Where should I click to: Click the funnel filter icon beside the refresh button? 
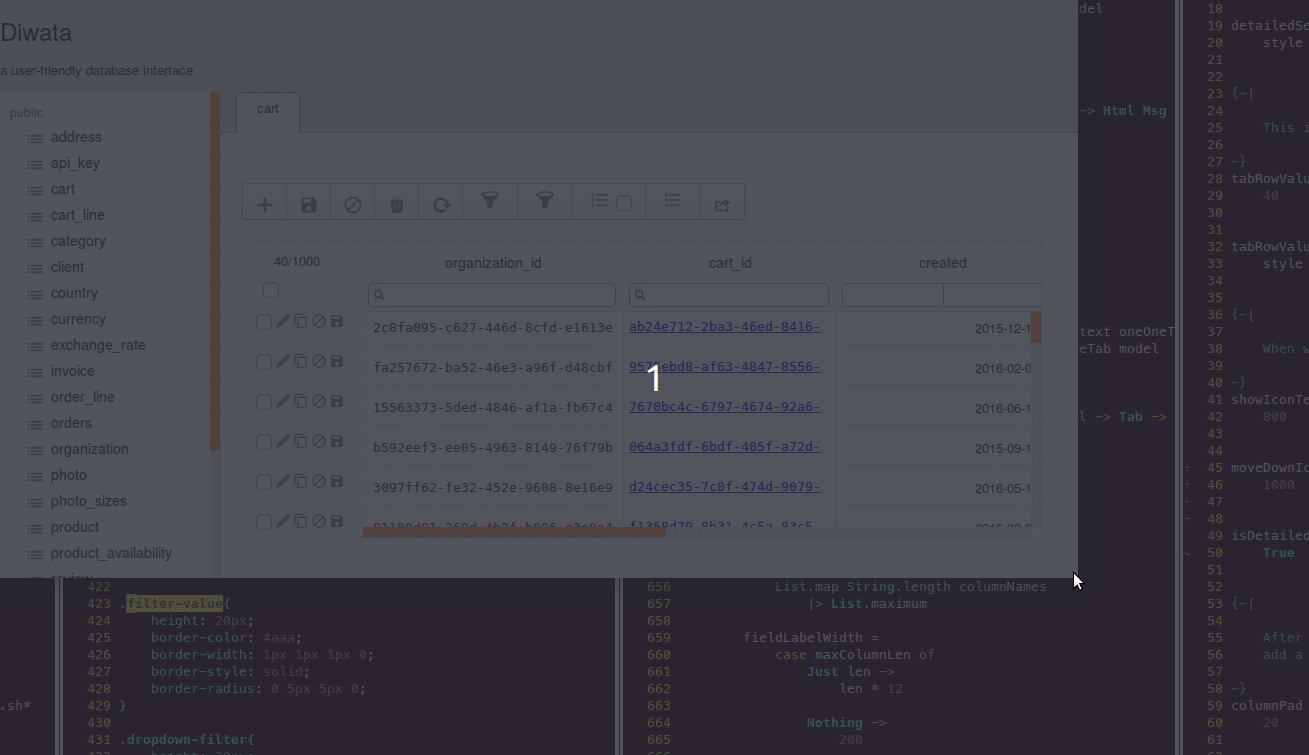coord(490,201)
